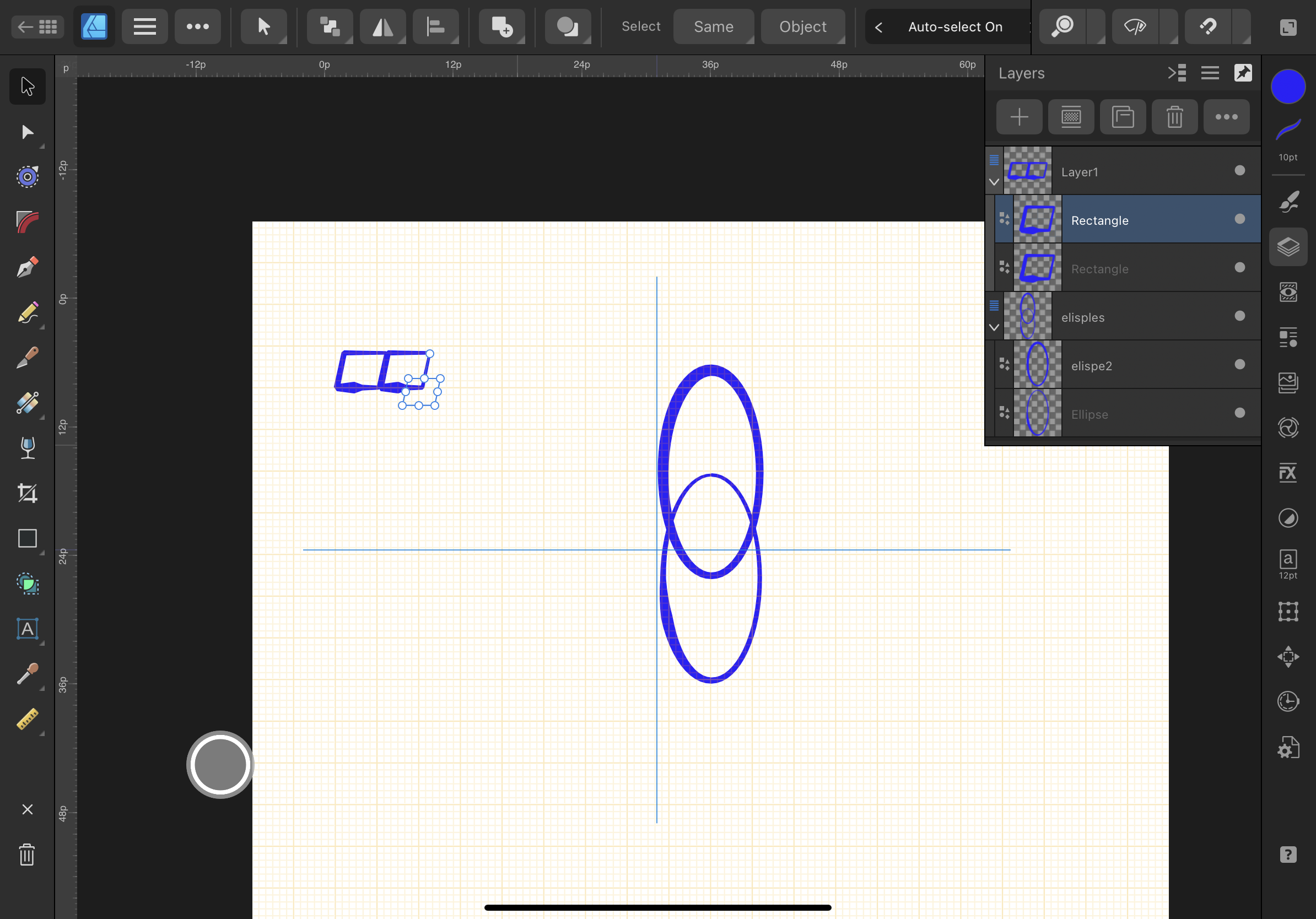Image resolution: width=1316 pixels, height=919 pixels.
Task: Select the Node tool
Action: 27,132
